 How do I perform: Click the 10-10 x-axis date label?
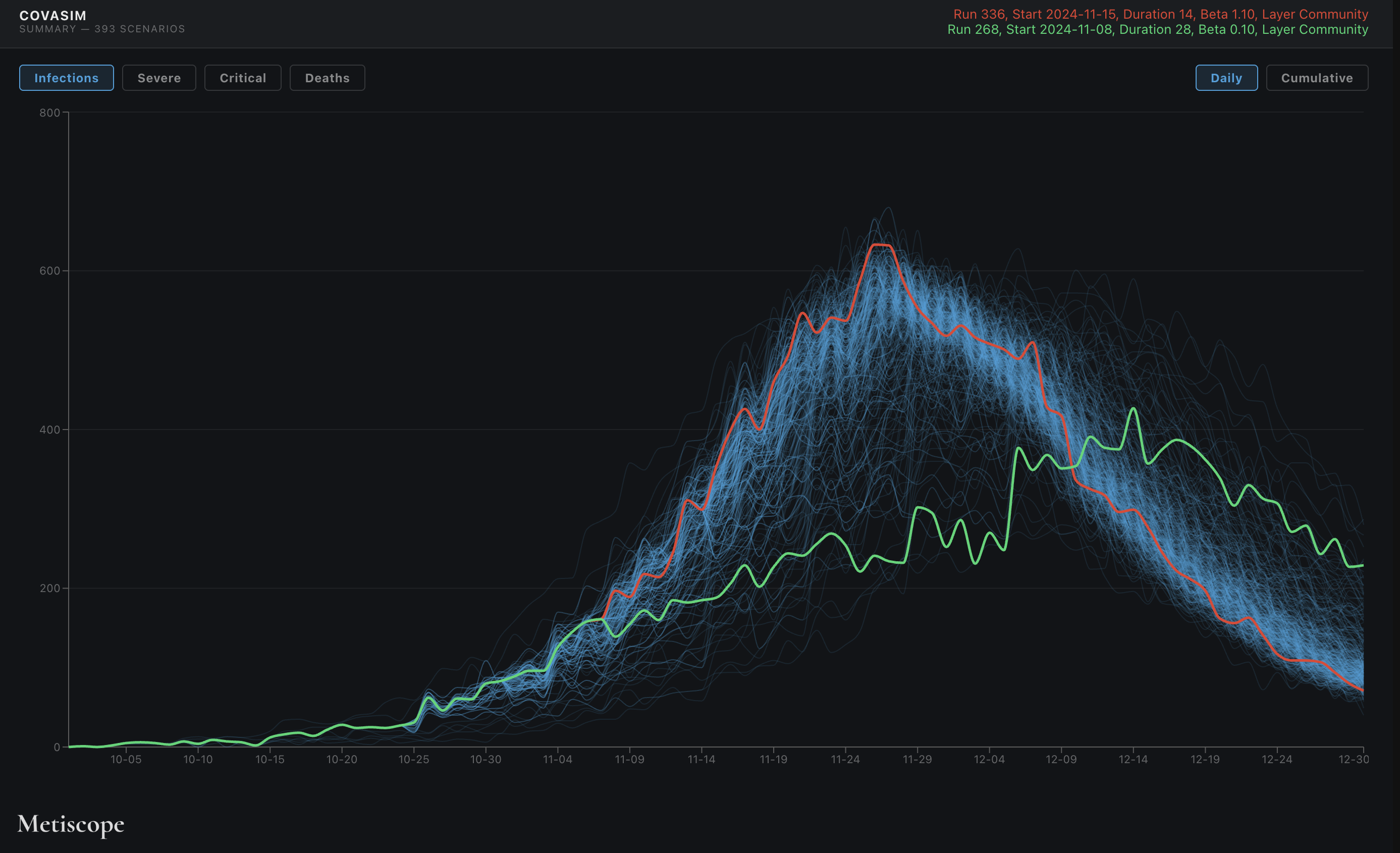point(198,759)
